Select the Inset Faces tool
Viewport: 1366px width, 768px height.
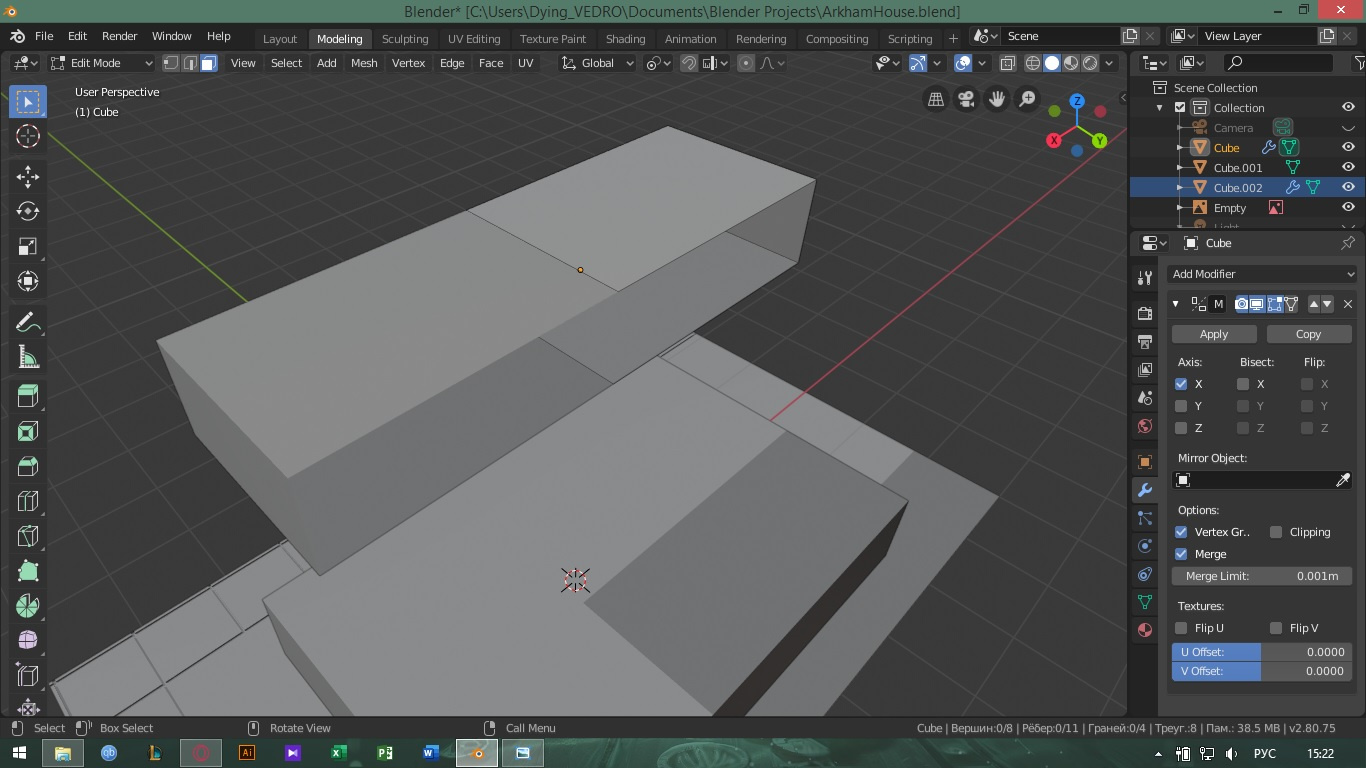[28, 431]
